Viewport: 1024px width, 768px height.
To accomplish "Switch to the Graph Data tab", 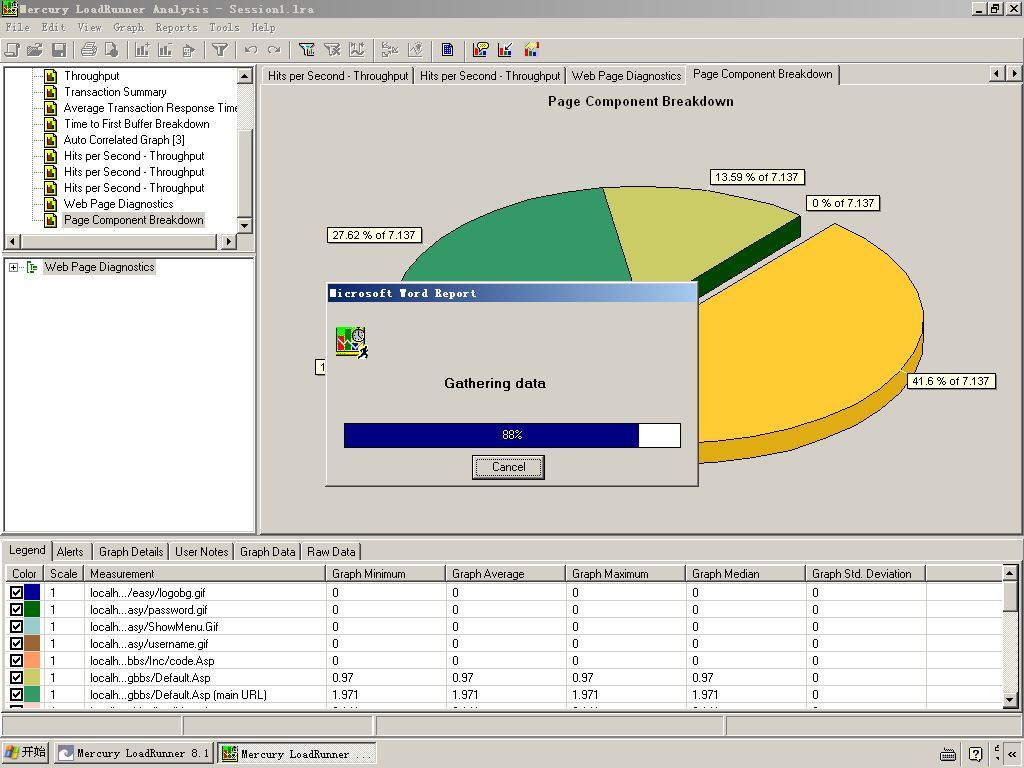I will pos(267,552).
